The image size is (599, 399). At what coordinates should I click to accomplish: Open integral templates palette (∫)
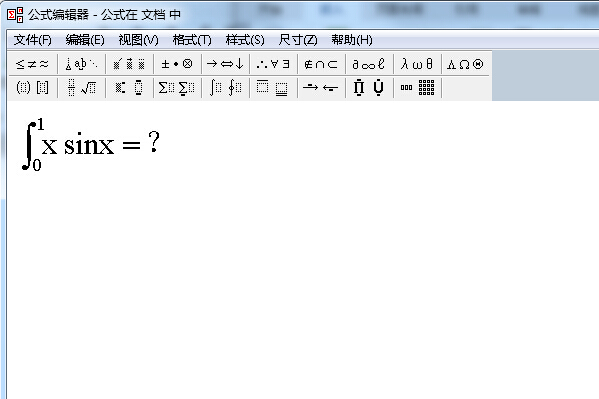[x=225, y=88]
